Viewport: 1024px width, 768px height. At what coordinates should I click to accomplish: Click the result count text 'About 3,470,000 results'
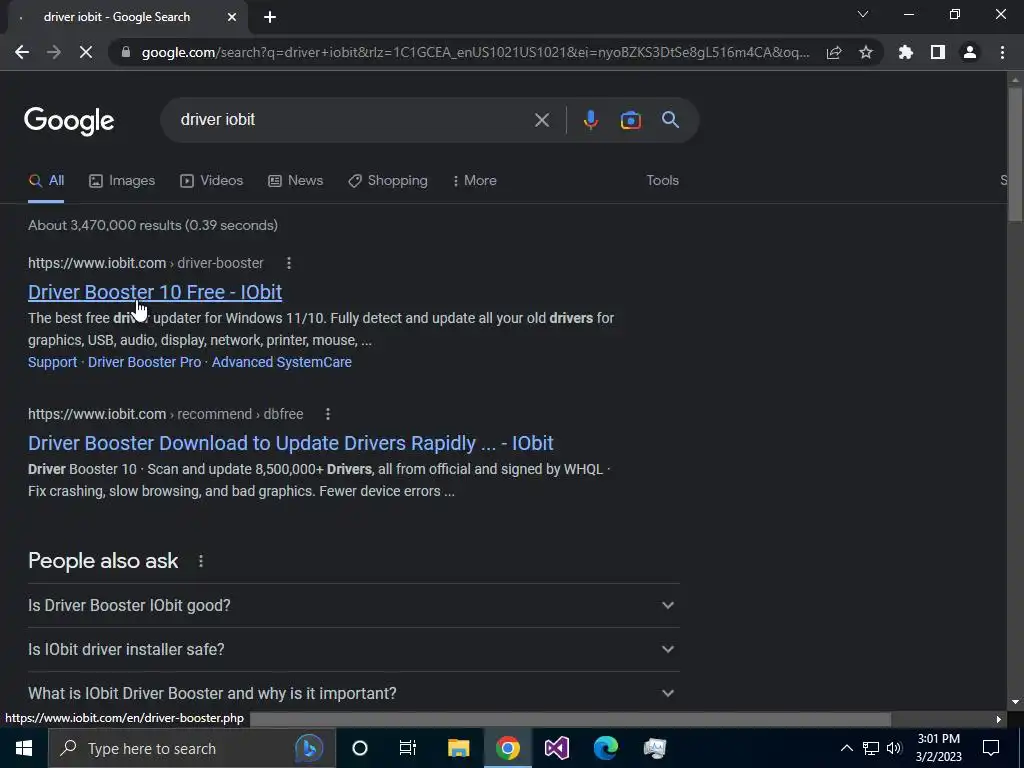pyautogui.click(x=104, y=225)
